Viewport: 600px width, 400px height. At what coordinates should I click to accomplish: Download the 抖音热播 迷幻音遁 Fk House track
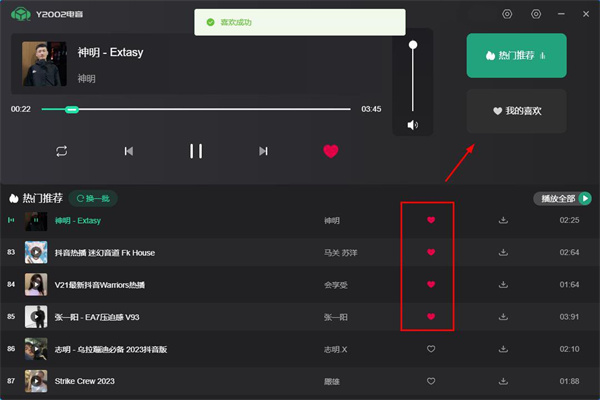(x=503, y=252)
